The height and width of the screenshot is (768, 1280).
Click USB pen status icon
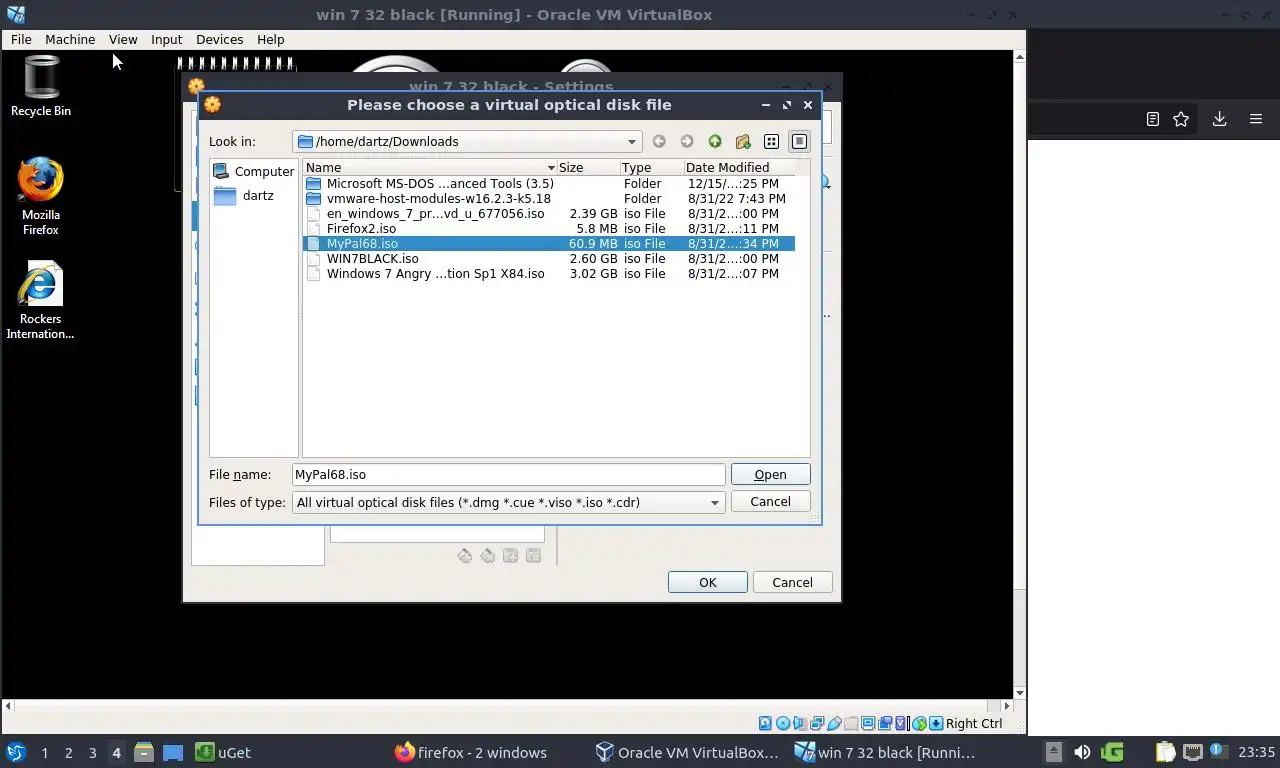tap(834, 724)
